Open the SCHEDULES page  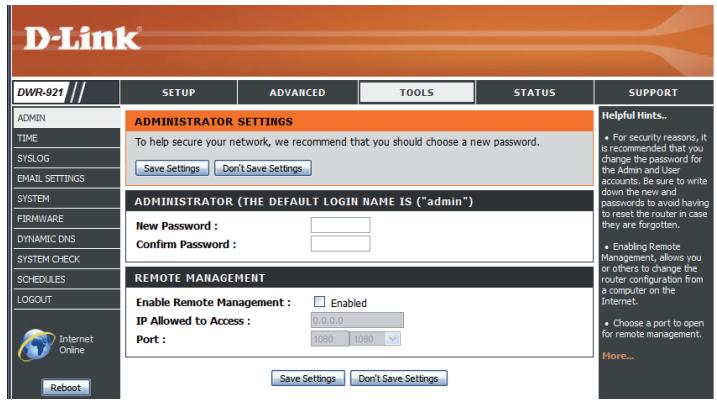[x=67, y=279]
